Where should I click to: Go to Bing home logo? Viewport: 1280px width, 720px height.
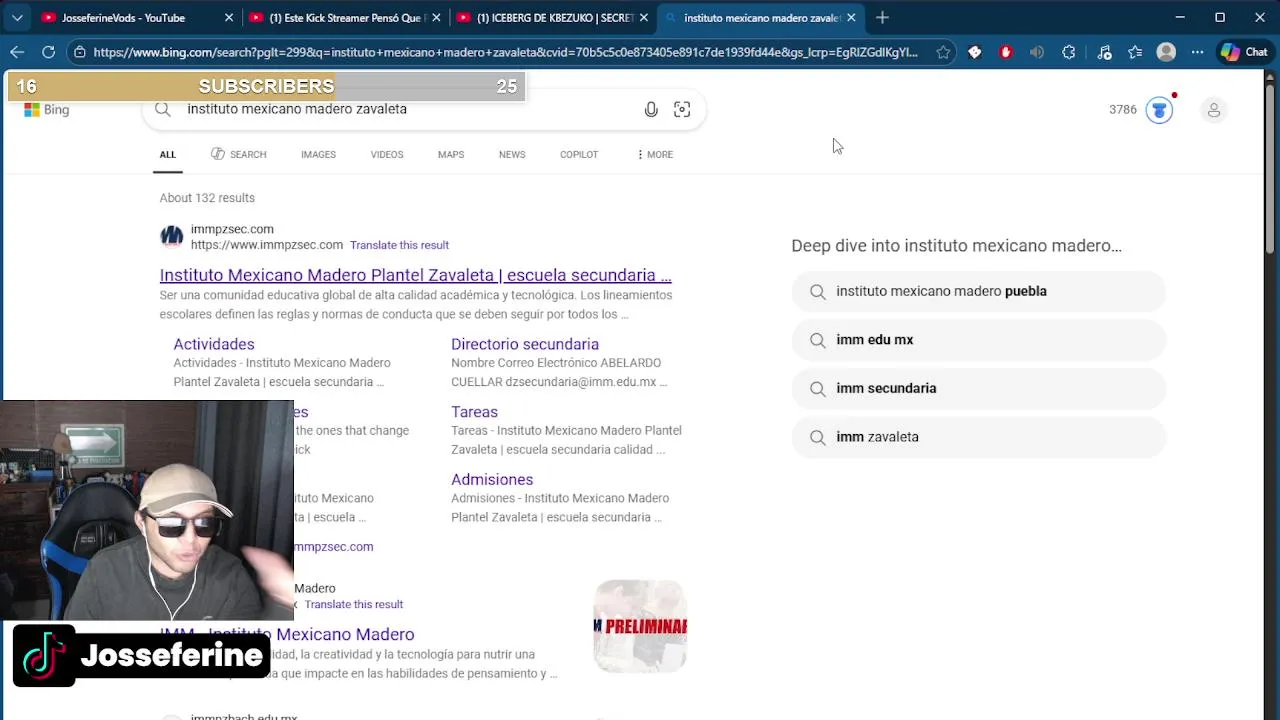coord(47,110)
